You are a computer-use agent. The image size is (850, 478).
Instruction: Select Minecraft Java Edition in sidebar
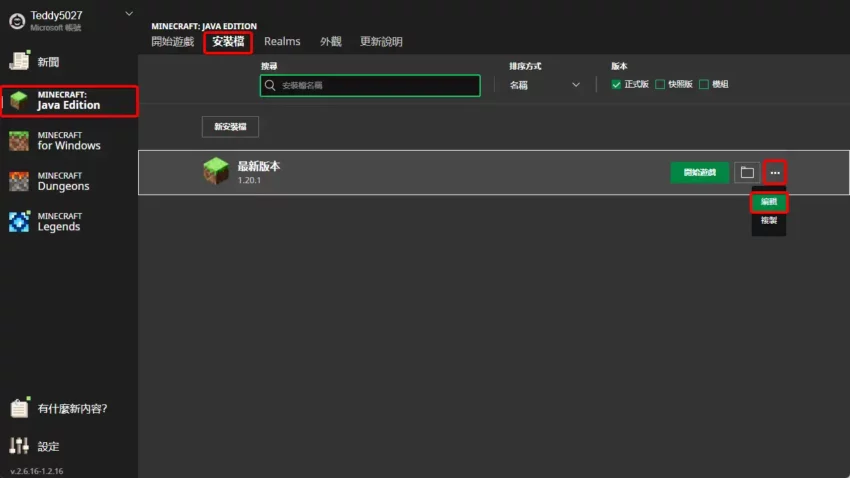(69, 101)
